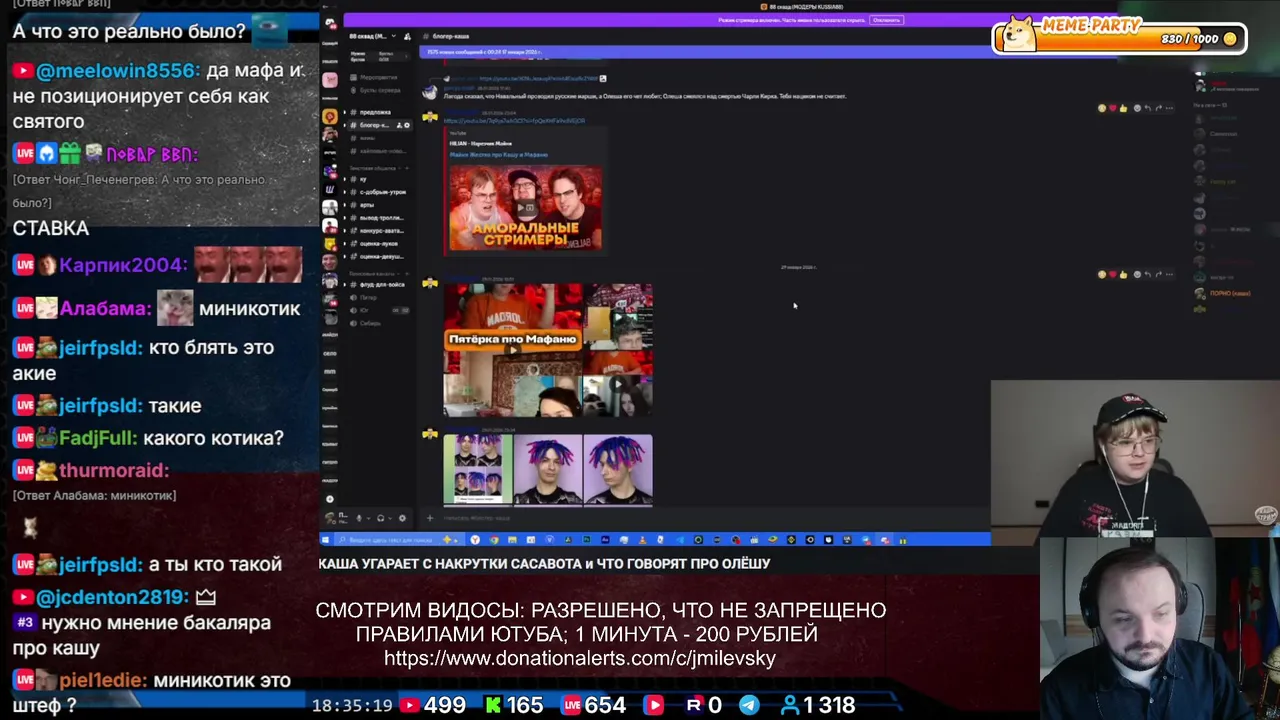
Task: Open VLC cone icon on taskbar
Action: tap(642, 539)
